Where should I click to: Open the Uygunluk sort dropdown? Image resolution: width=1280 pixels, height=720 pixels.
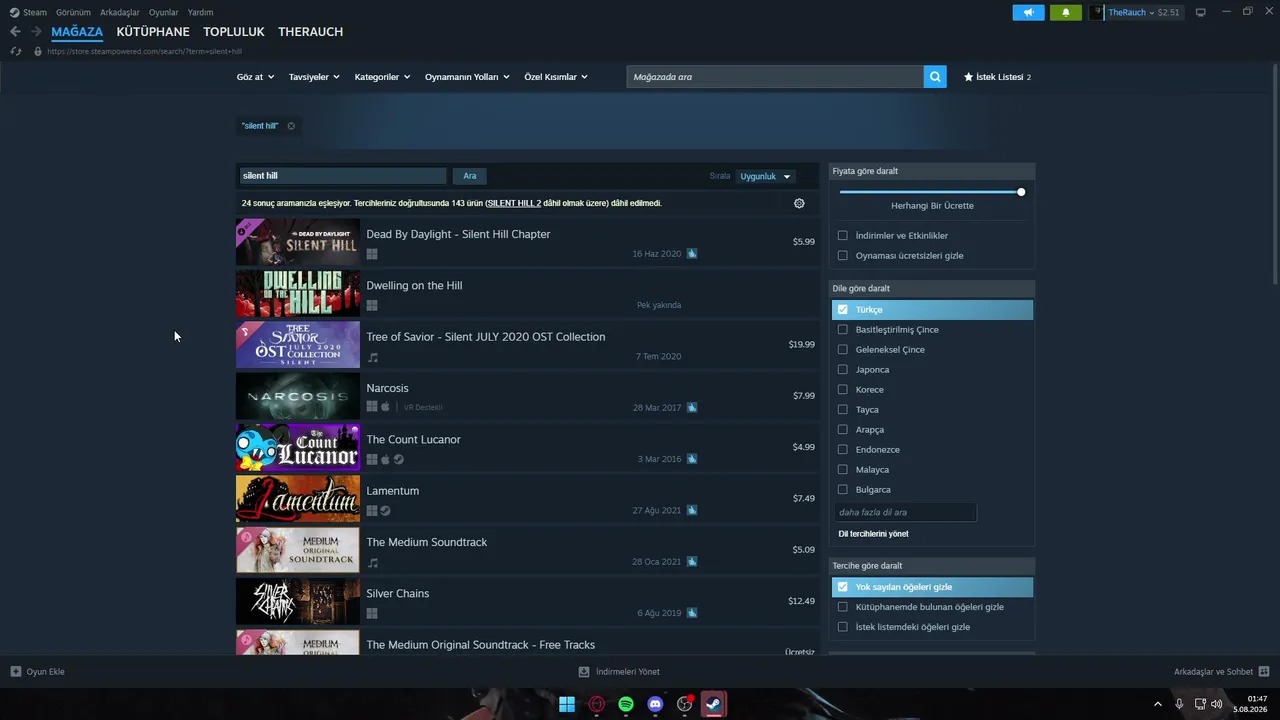(x=765, y=176)
